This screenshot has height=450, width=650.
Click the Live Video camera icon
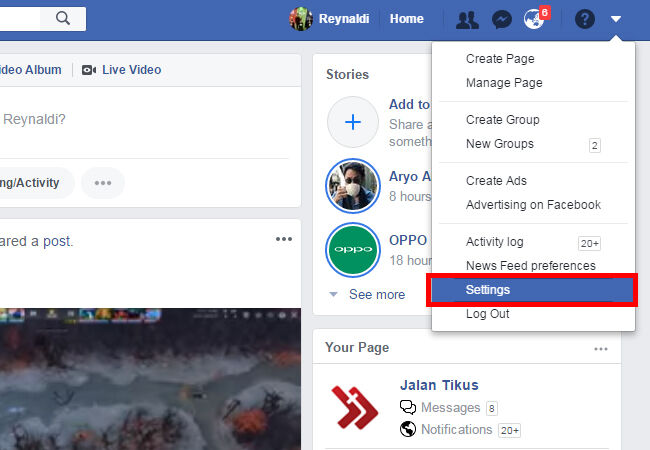pos(89,70)
